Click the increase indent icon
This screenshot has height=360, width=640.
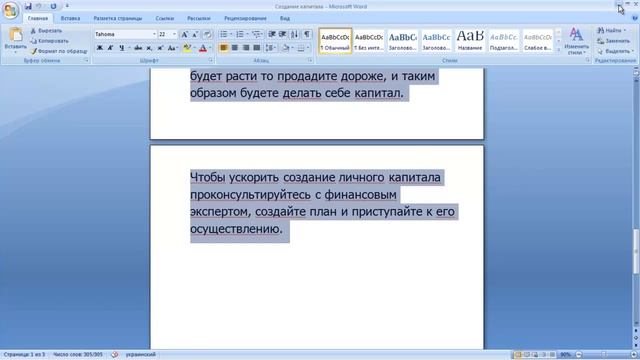click(x=282, y=34)
